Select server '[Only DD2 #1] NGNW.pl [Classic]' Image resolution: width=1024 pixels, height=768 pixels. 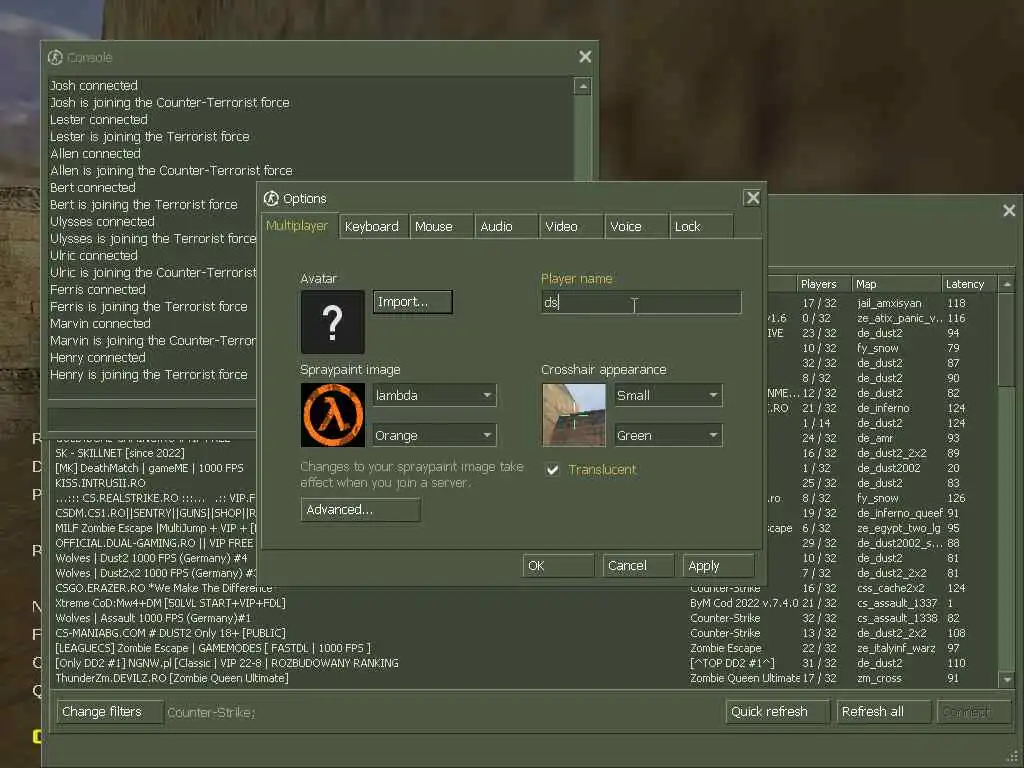[x=227, y=664]
